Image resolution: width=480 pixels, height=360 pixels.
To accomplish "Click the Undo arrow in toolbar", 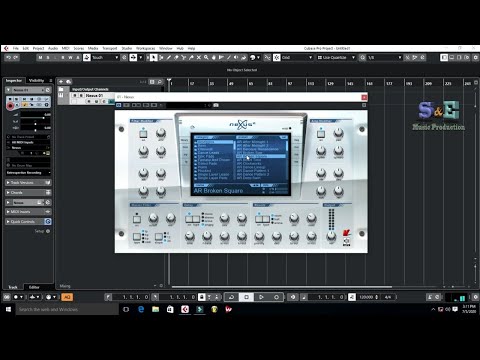I will pos(9,57).
